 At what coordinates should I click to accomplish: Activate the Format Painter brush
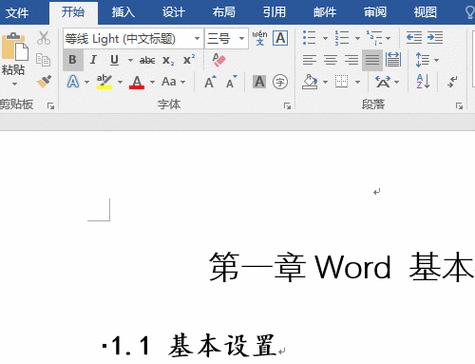pyautogui.click(x=44, y=81)
